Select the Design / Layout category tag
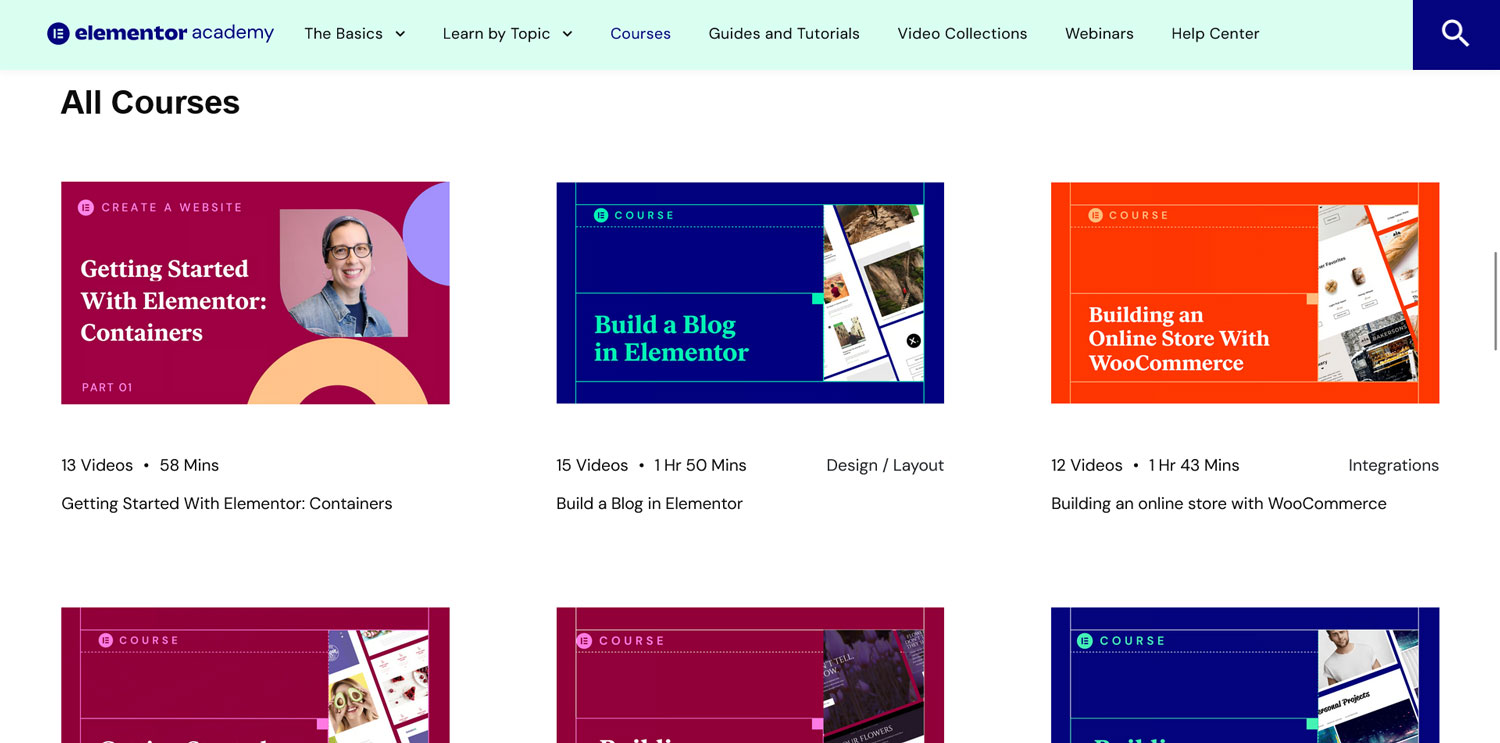 coord(884,466)
